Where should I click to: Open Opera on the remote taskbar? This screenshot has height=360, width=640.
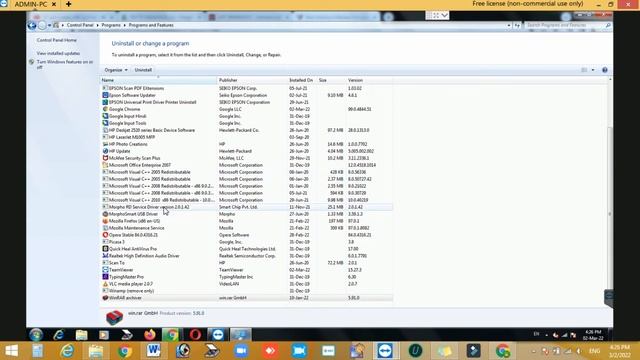(x=195, y=335)
